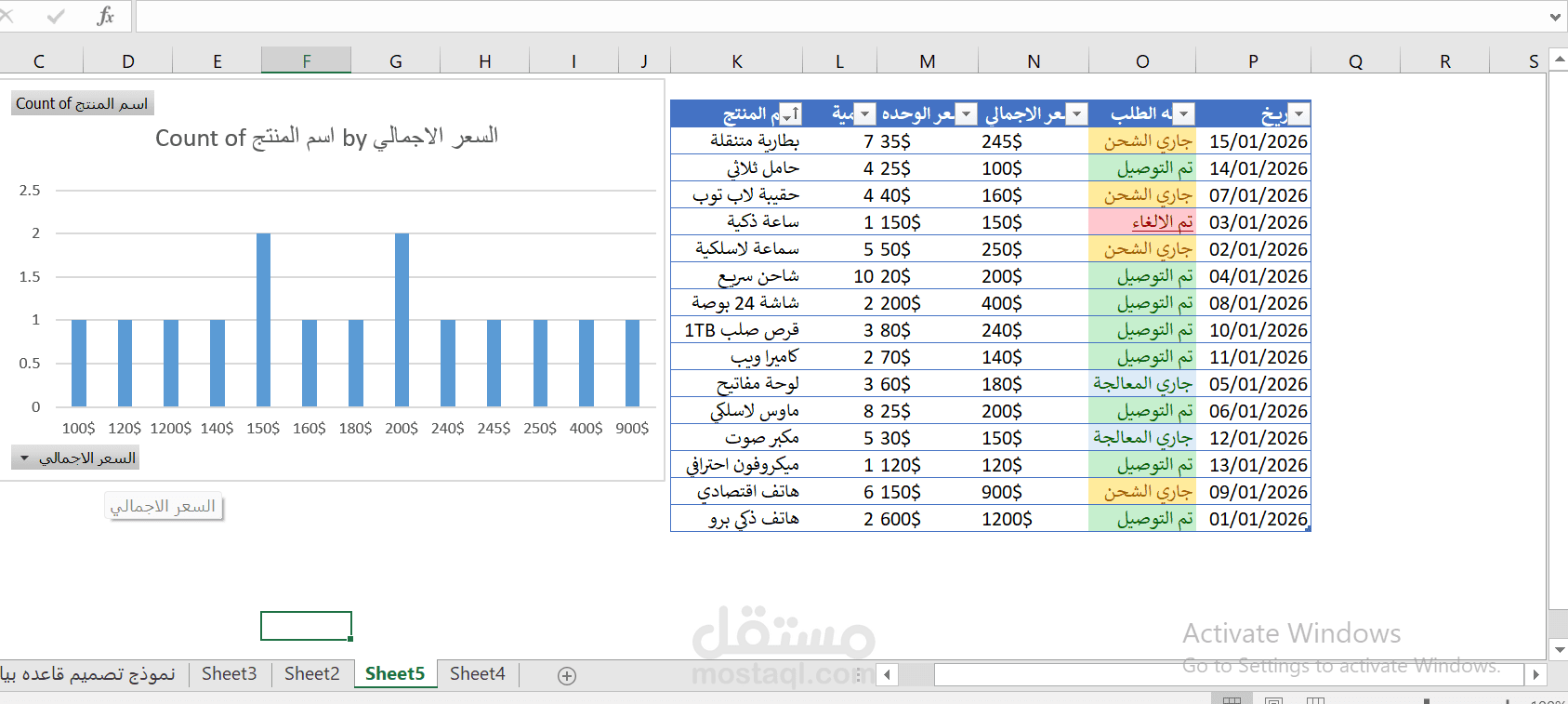Image resolution: width=1568 pixels, height=704 pixels.
Task: Select column F header
Action: click(306, 61)
